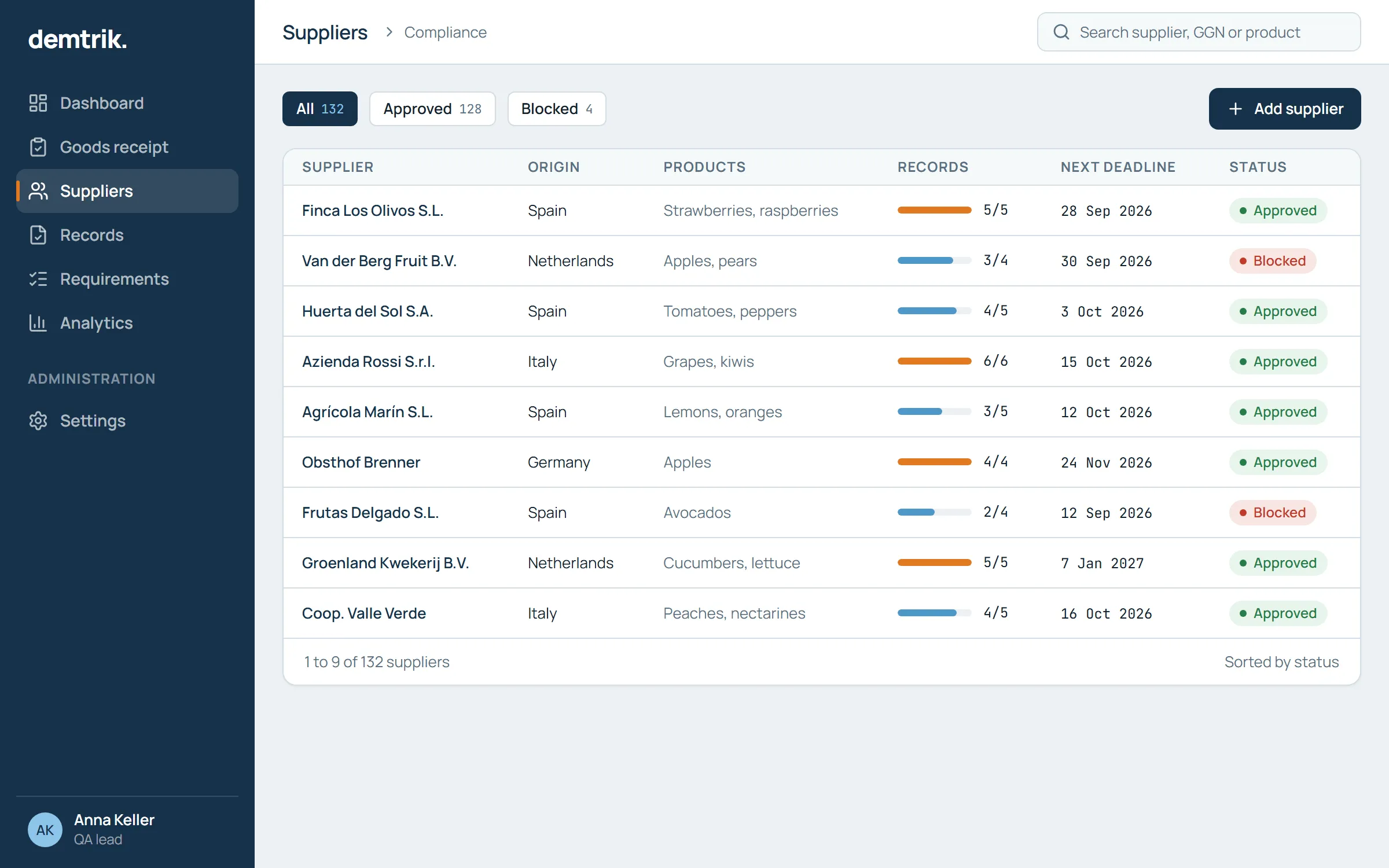Viewport: 1389px width, 868px height.
Task: Show only Blocked 4 suppliers
Action: tap(557, 109)
